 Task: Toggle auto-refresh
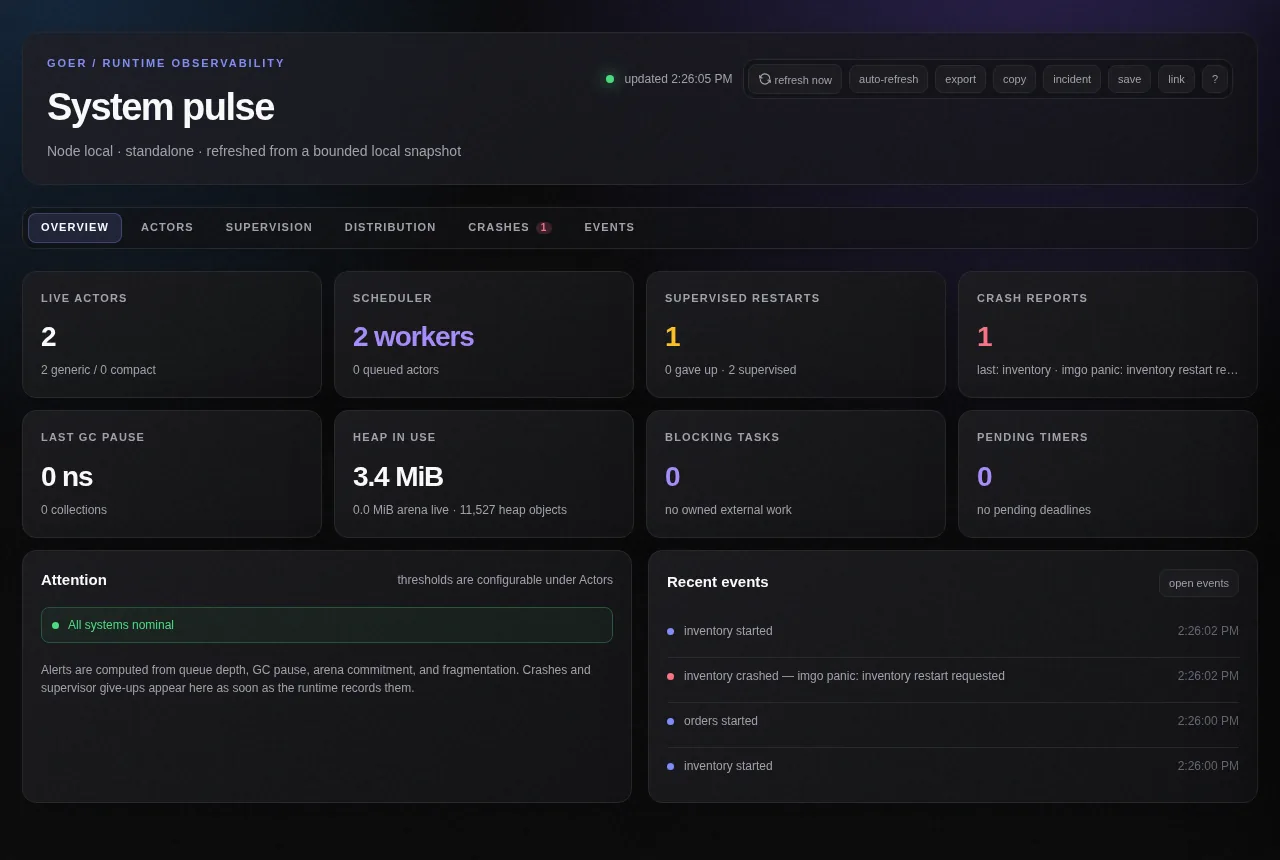point(888,79)
